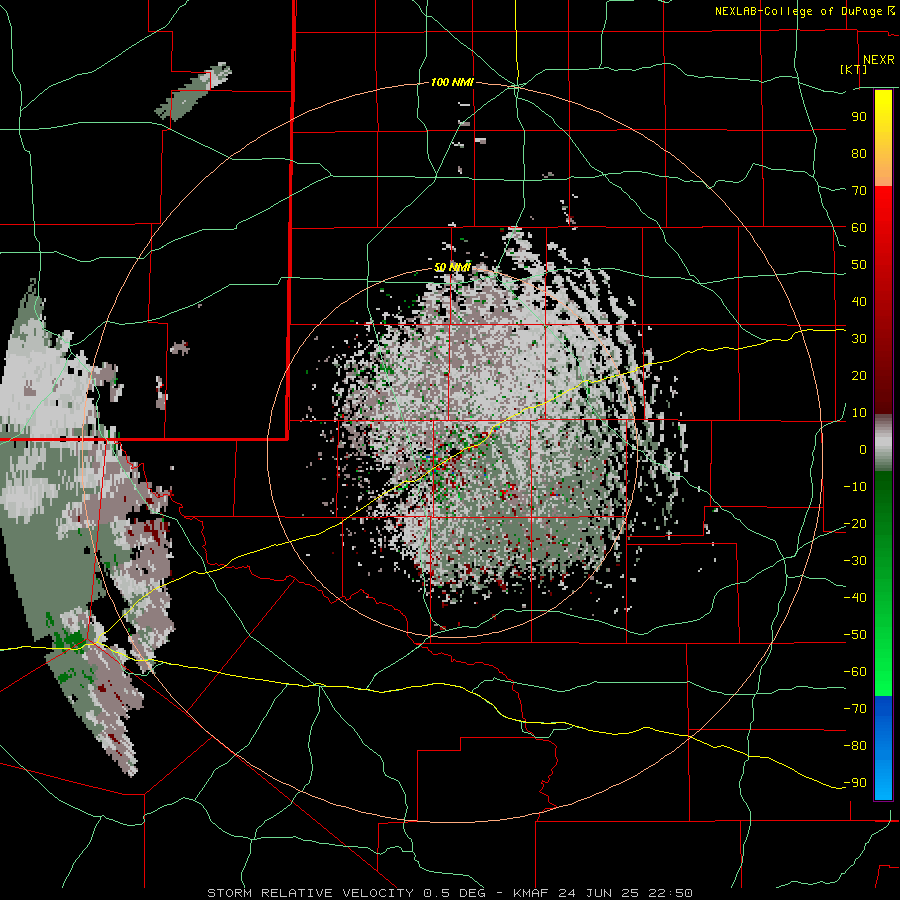Click the positive "30" scale value
This screenshot has height=900, width=900.
point(859,339)
